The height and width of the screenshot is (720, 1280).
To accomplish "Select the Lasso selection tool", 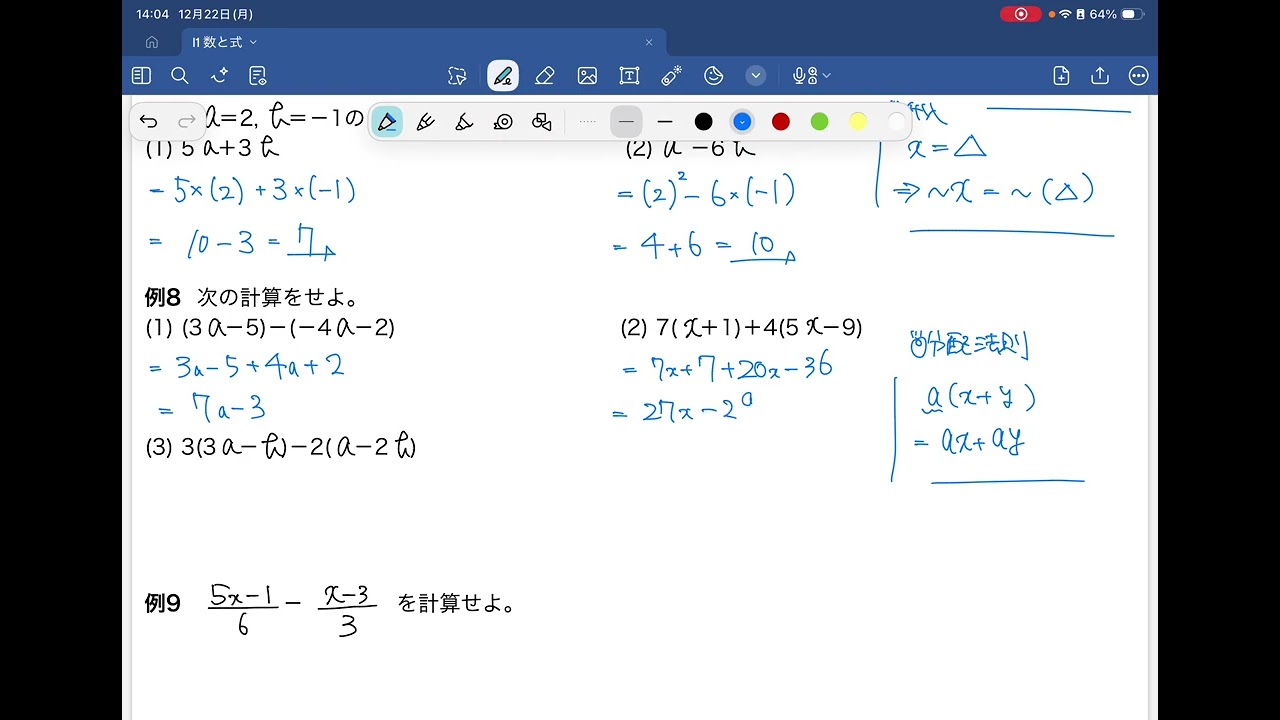I will point(457,76).
